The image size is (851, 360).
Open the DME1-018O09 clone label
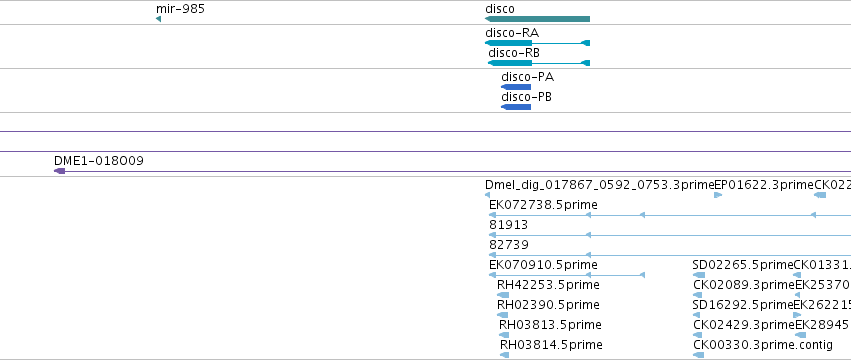point(99,161)
